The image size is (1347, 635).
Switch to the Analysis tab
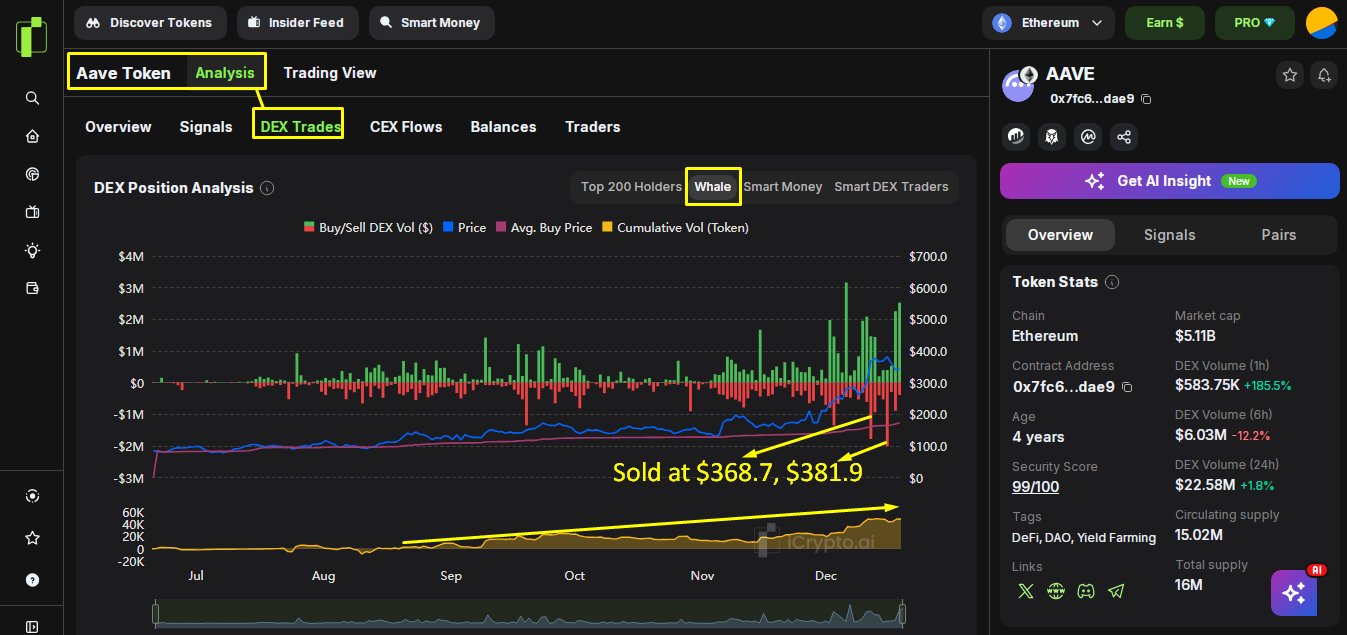pyautogui.click(x=225, y=73)
